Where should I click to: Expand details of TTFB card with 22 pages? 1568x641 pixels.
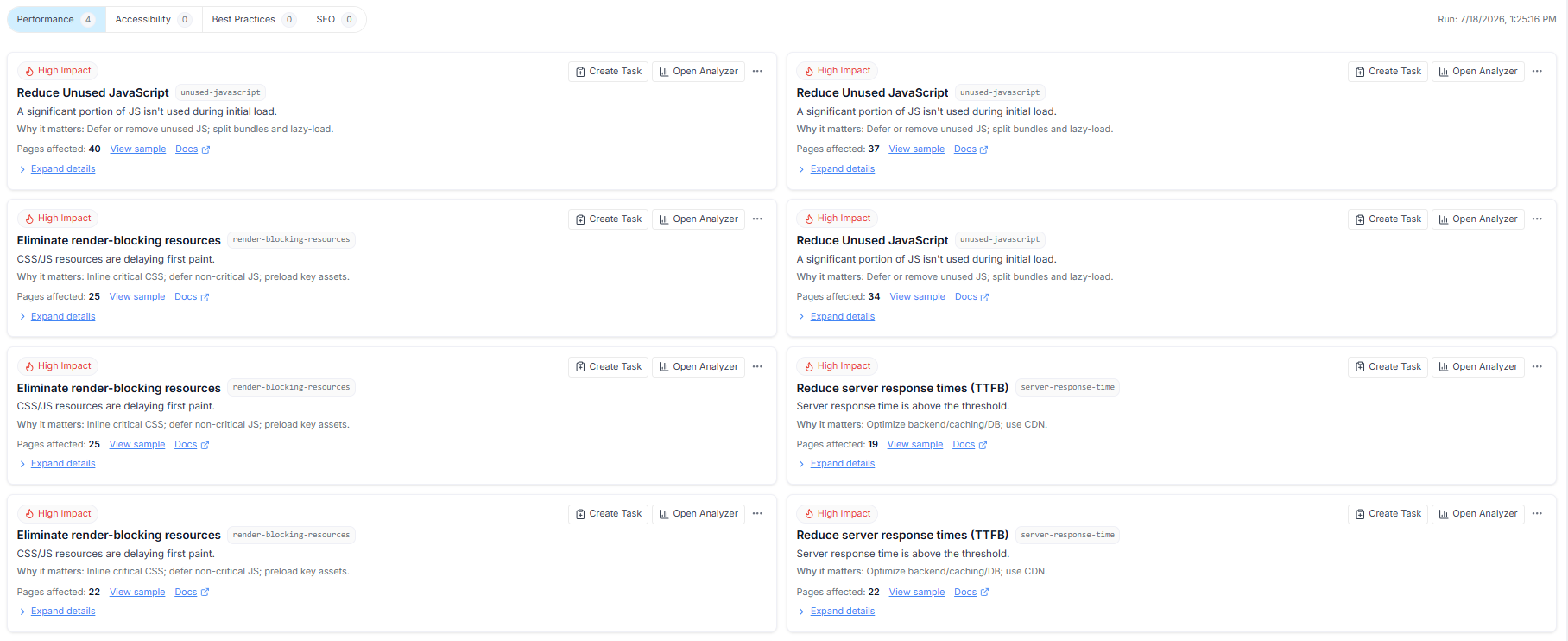(843, 612)
